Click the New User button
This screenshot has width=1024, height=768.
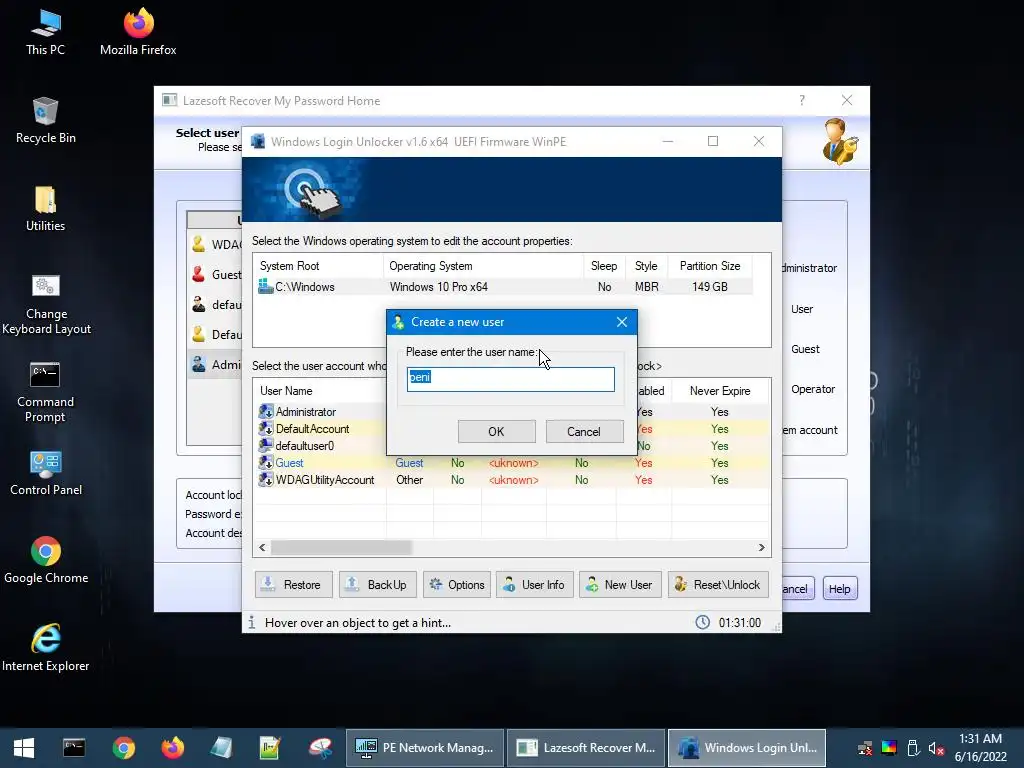(x=620, y=584)
